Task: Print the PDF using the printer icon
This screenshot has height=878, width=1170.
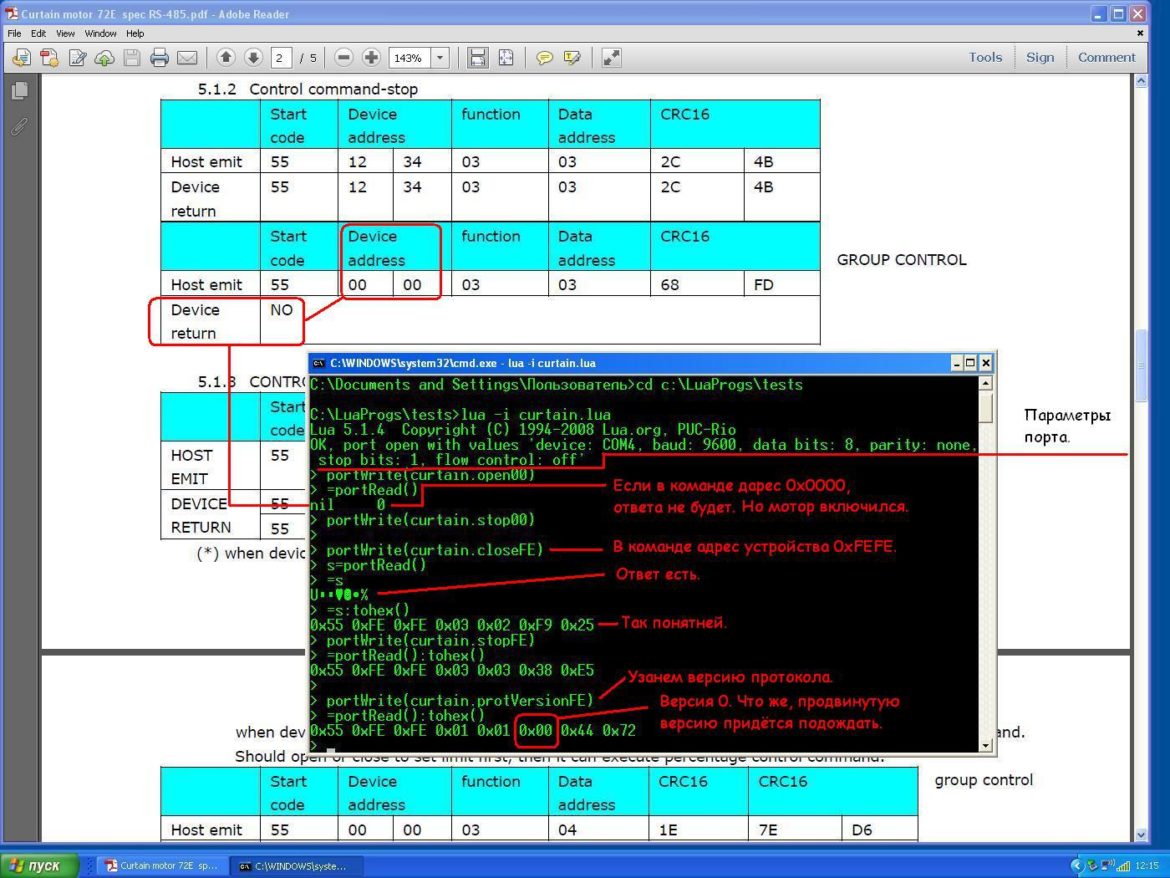Action: 159,57
